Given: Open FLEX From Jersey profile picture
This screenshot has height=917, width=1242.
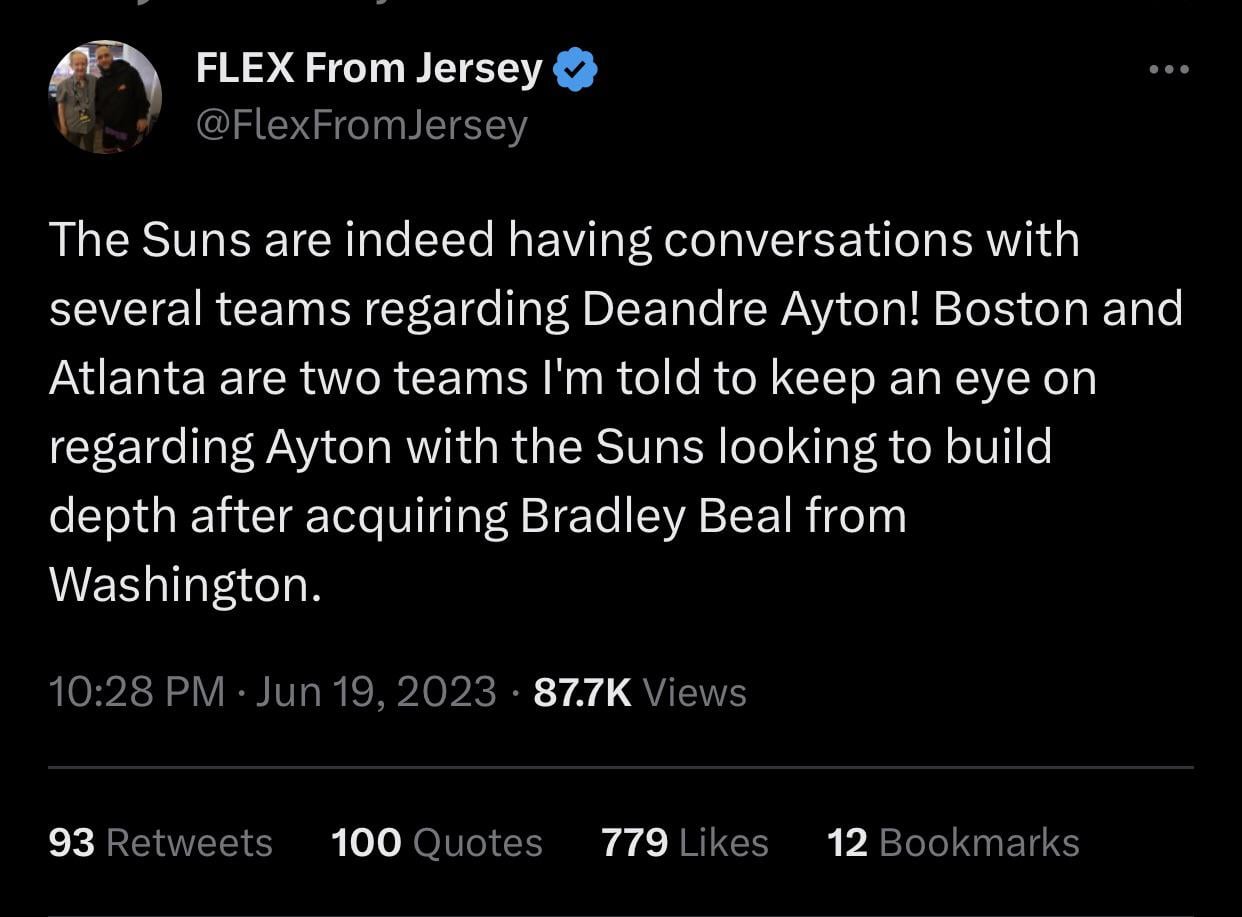Looking at the screenshot, I should (104, 97).
